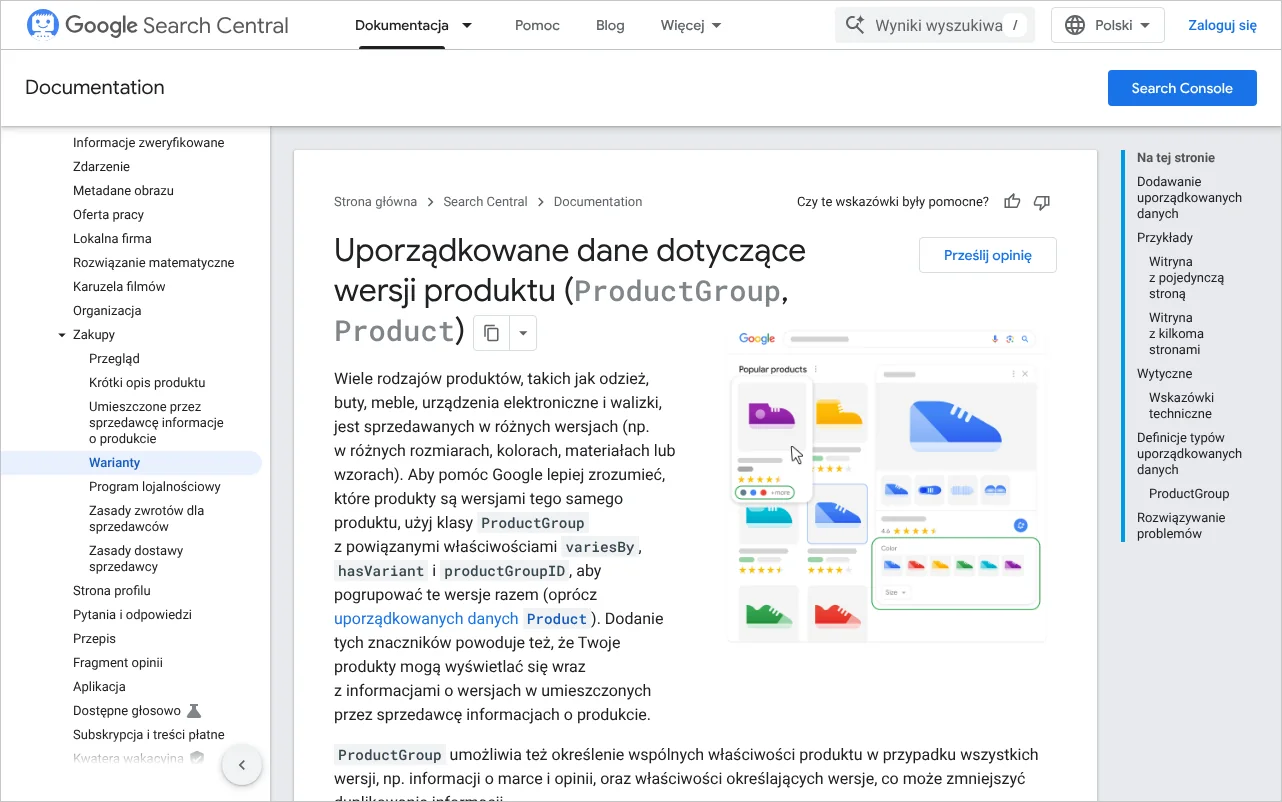Select Program lojalnościowy in the sidebar

[x=155, y=487]
